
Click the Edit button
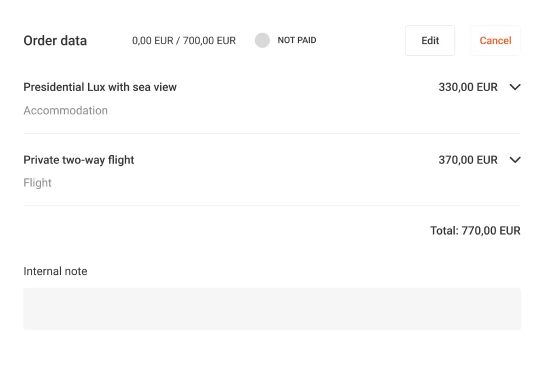[x=430, y=40]
